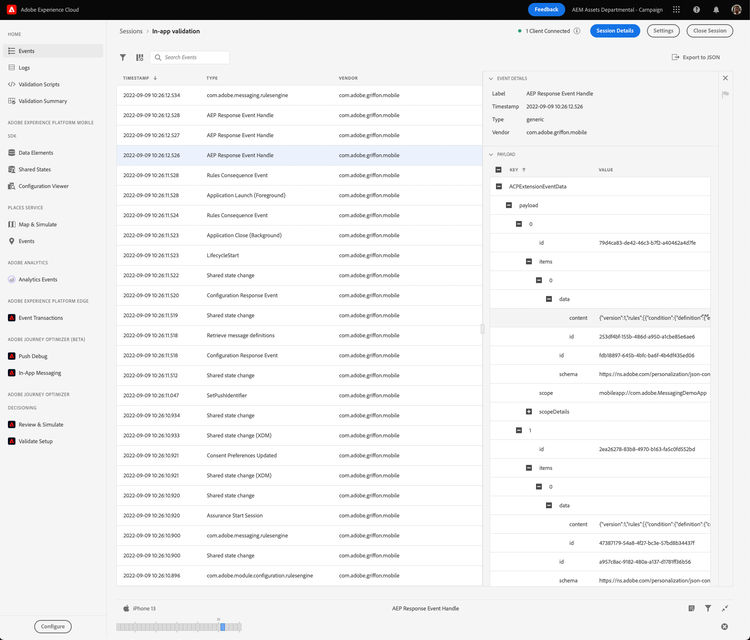Click the Adobe logo in the header
Image resolution: width=750 pixels, height=640 pixels.
tap(11, 10)
